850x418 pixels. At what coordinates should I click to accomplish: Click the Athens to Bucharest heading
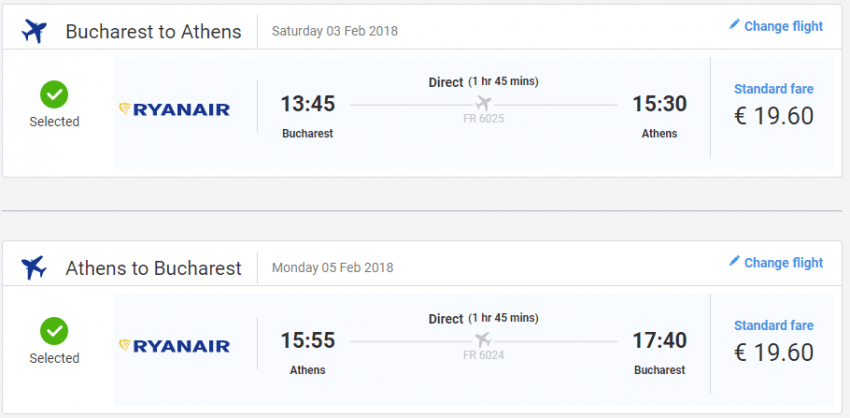[153, 268]
